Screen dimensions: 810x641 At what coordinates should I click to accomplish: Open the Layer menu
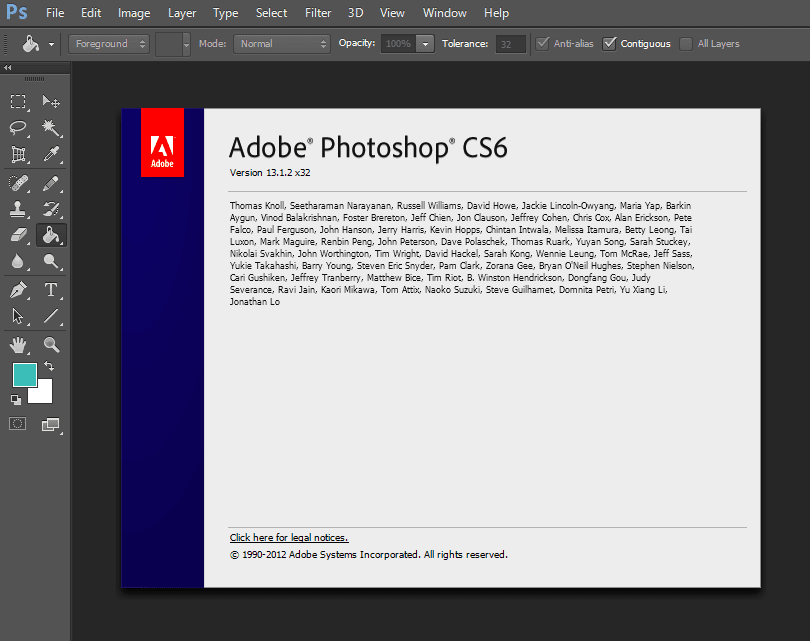point(182,13)
